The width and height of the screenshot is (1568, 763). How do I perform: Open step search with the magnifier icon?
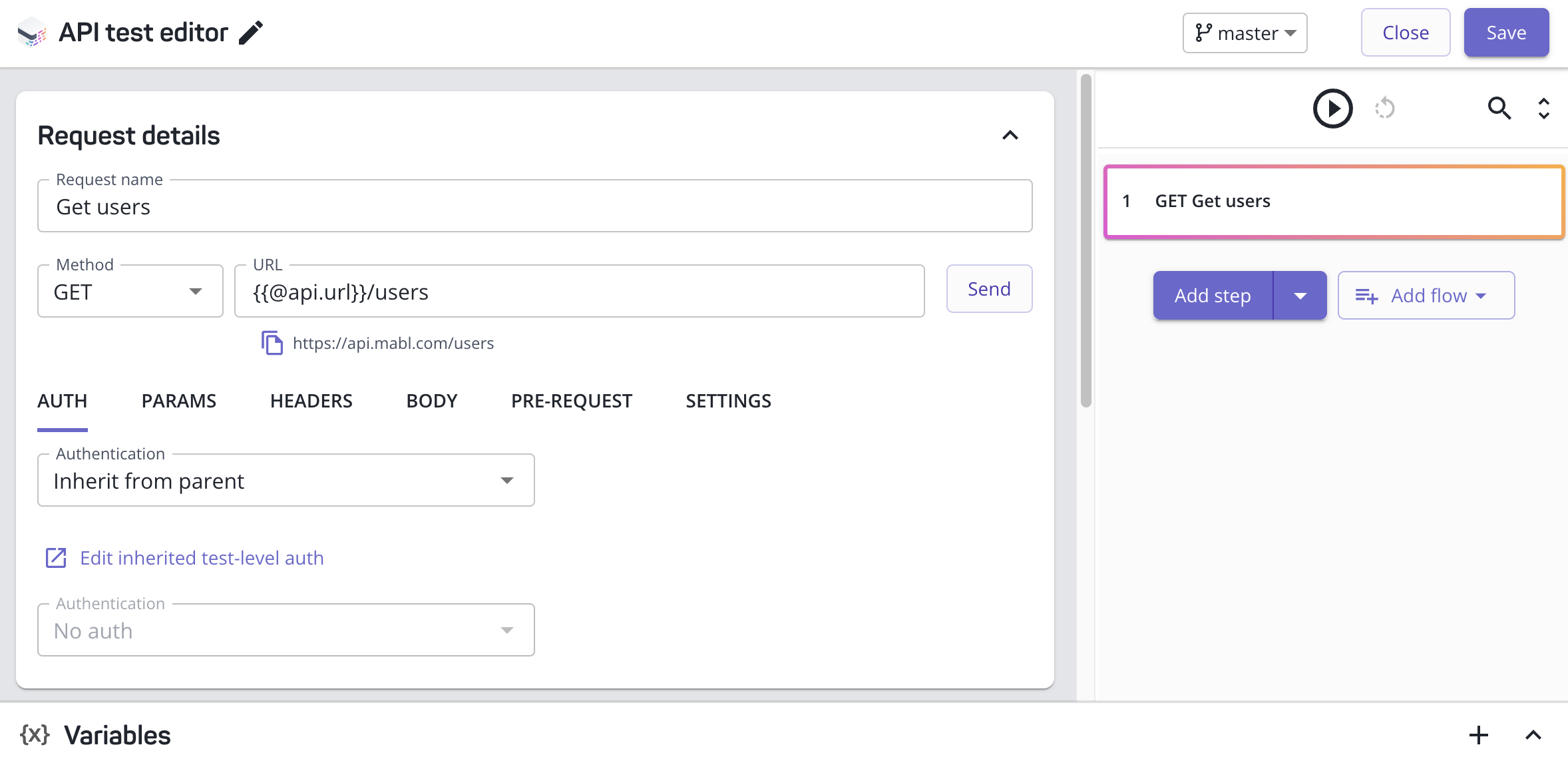[1499, 108]
